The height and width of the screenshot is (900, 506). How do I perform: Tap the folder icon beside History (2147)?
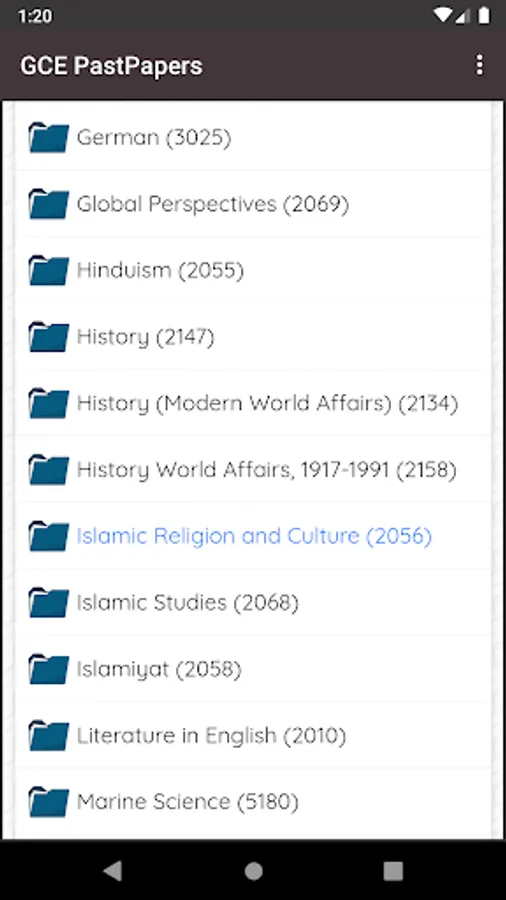coord(49,337)
